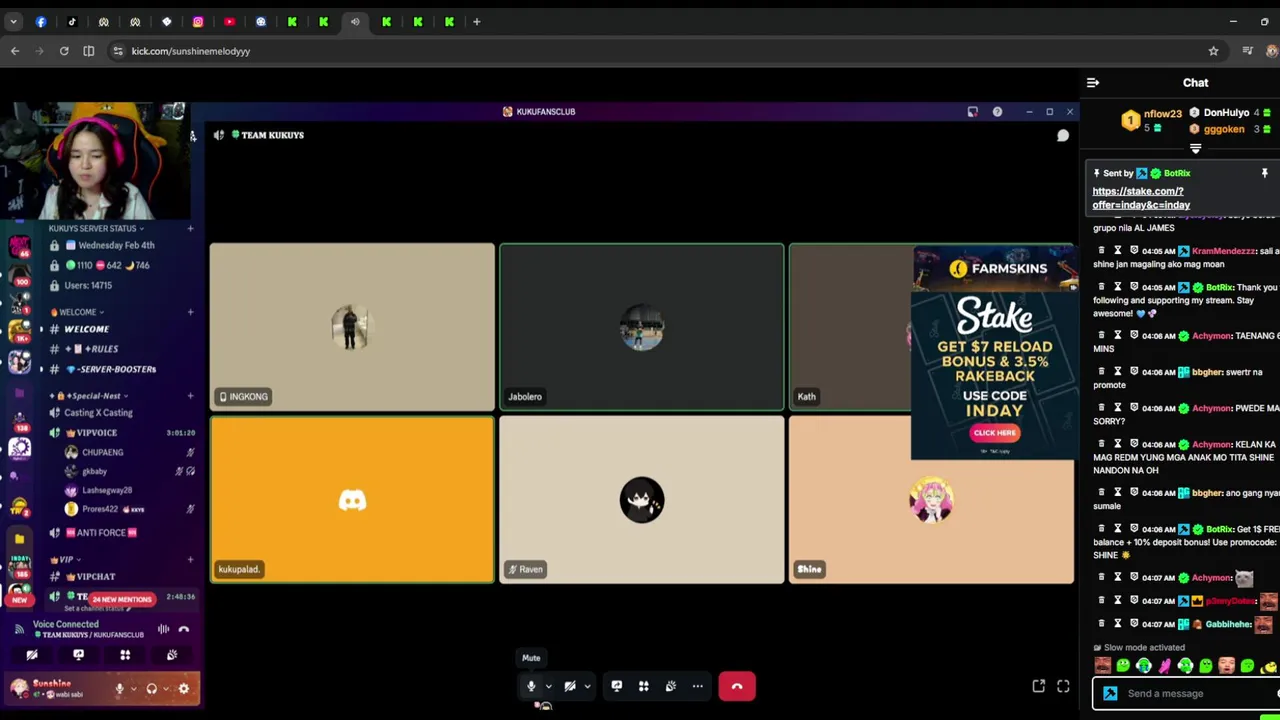Open Discord user settings gear

click(183, 688)
